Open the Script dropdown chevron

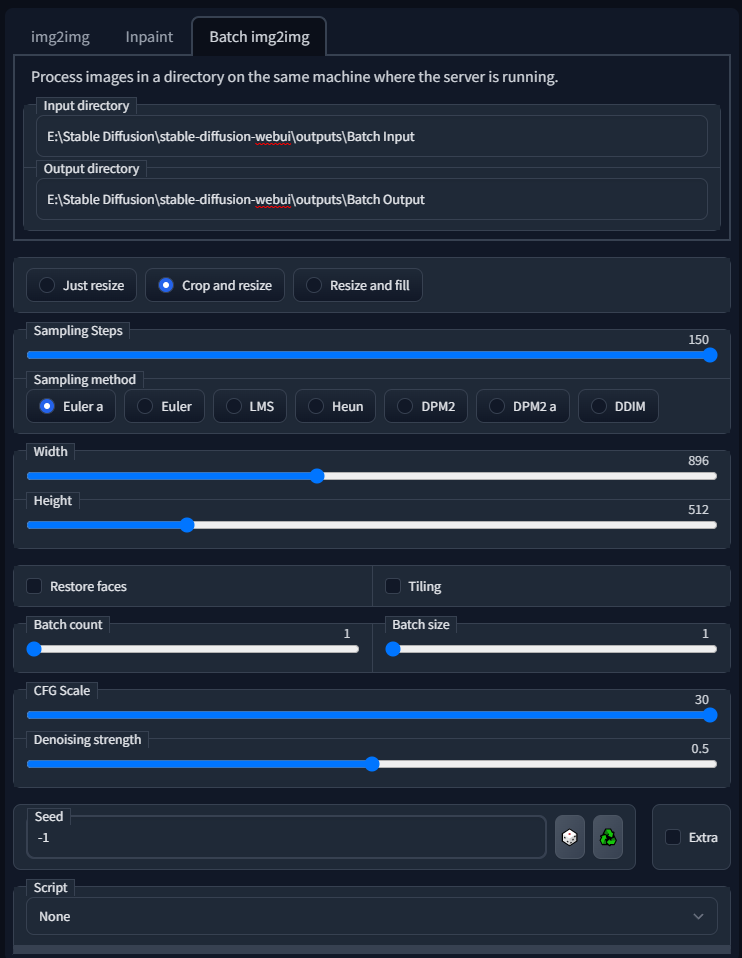[698, 916]
